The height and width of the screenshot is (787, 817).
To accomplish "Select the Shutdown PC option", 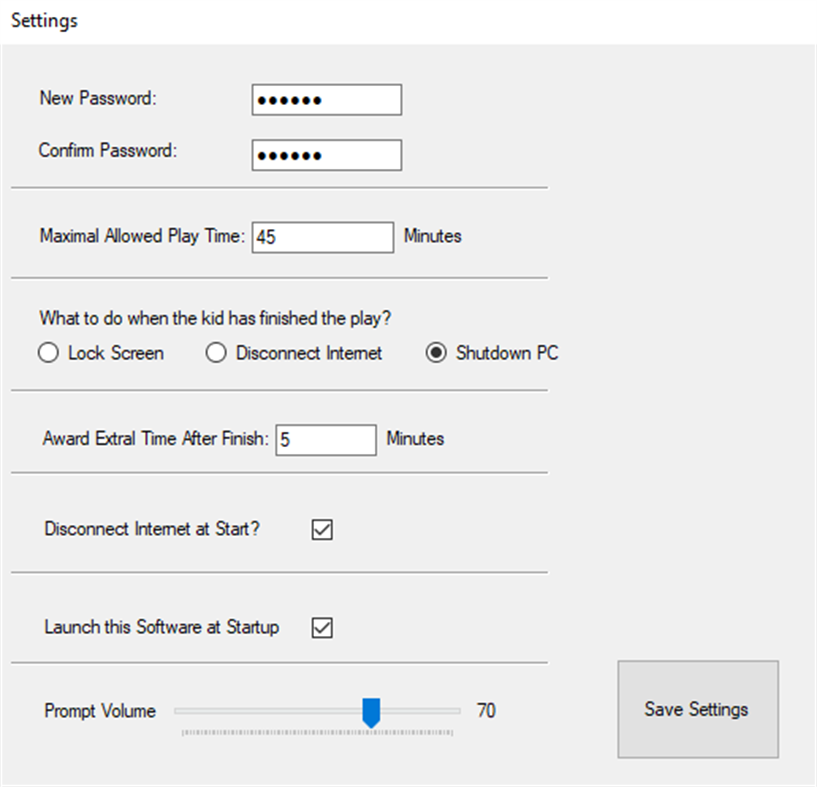I will 436,353.
